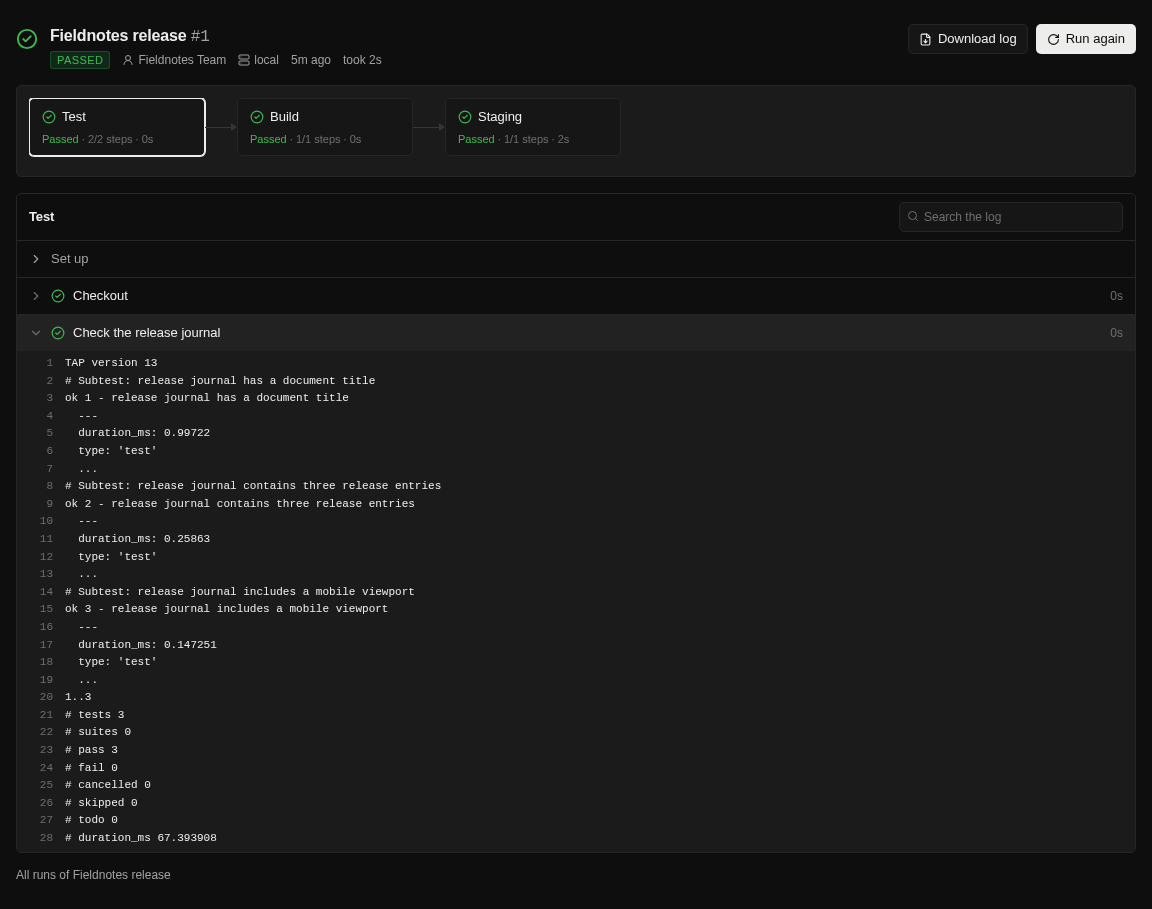Click the Test section heading above the log
Viewport: 1152px width, 909px height.
42,217
